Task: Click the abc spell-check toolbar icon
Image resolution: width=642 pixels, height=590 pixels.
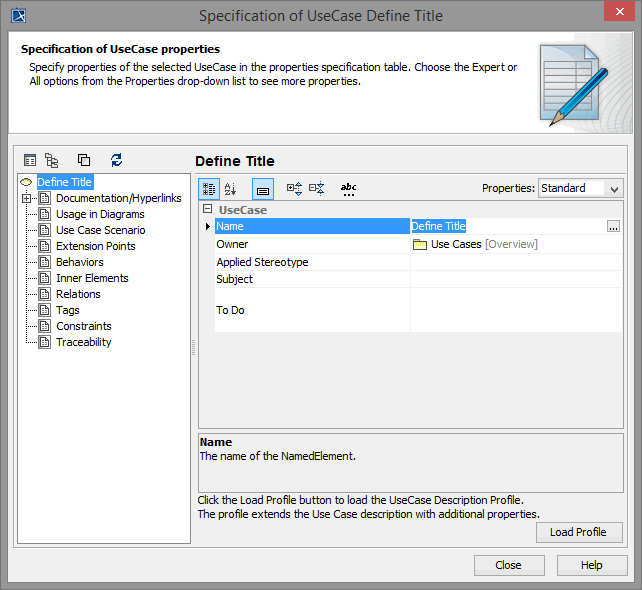Action: pyautogui.click(x=348, y=188)
